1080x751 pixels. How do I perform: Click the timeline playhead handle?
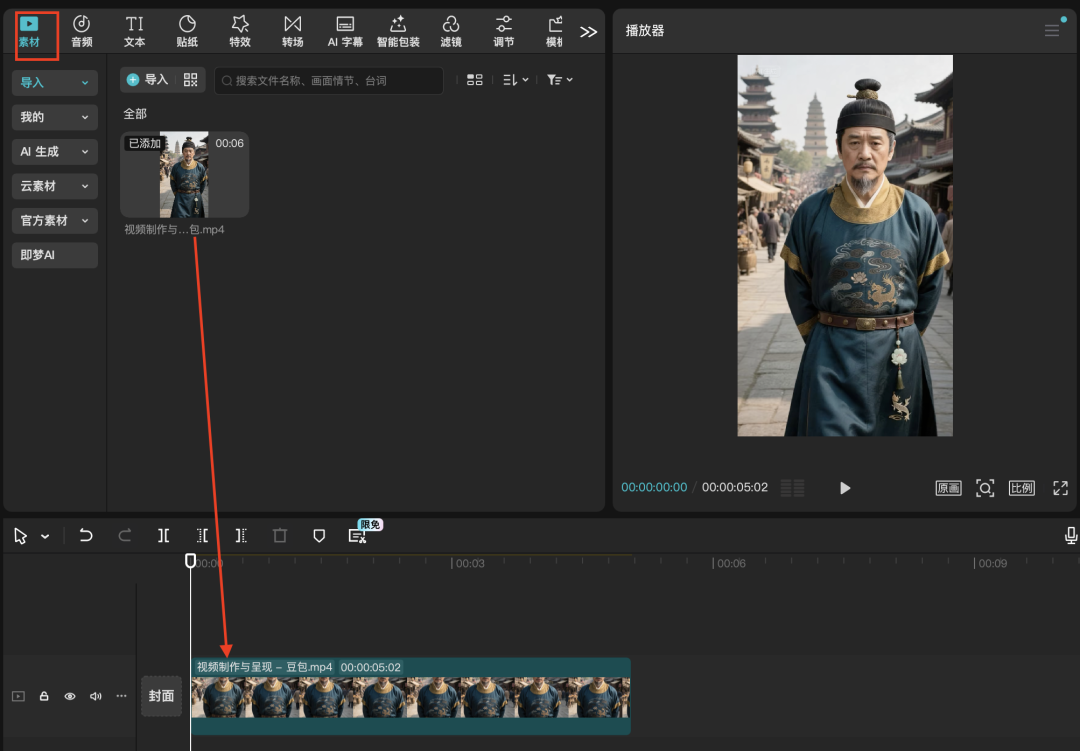click(191, 561)
